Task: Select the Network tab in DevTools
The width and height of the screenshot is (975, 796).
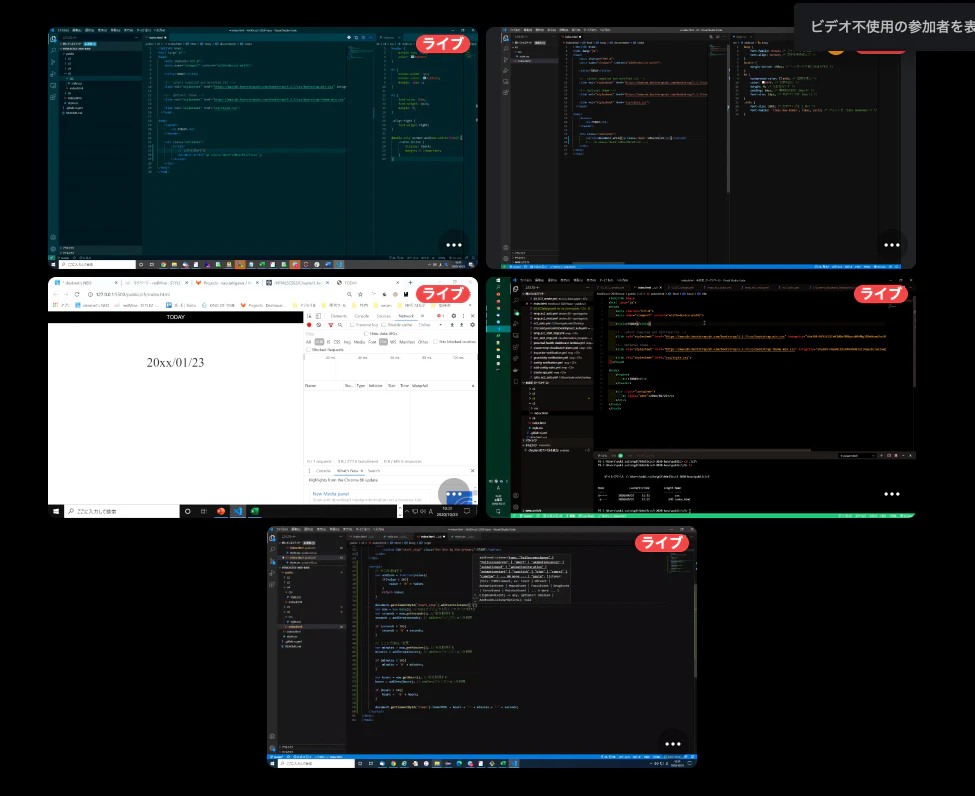Action: [406, 316]
